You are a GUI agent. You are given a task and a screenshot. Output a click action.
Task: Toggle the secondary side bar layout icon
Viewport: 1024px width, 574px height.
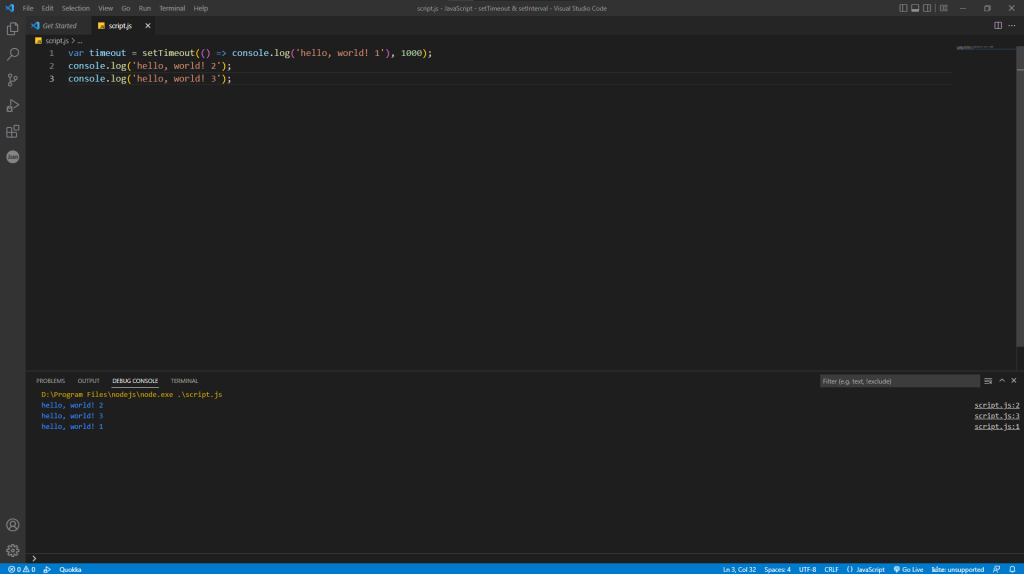pyautogui.click(x=927, y=8)
